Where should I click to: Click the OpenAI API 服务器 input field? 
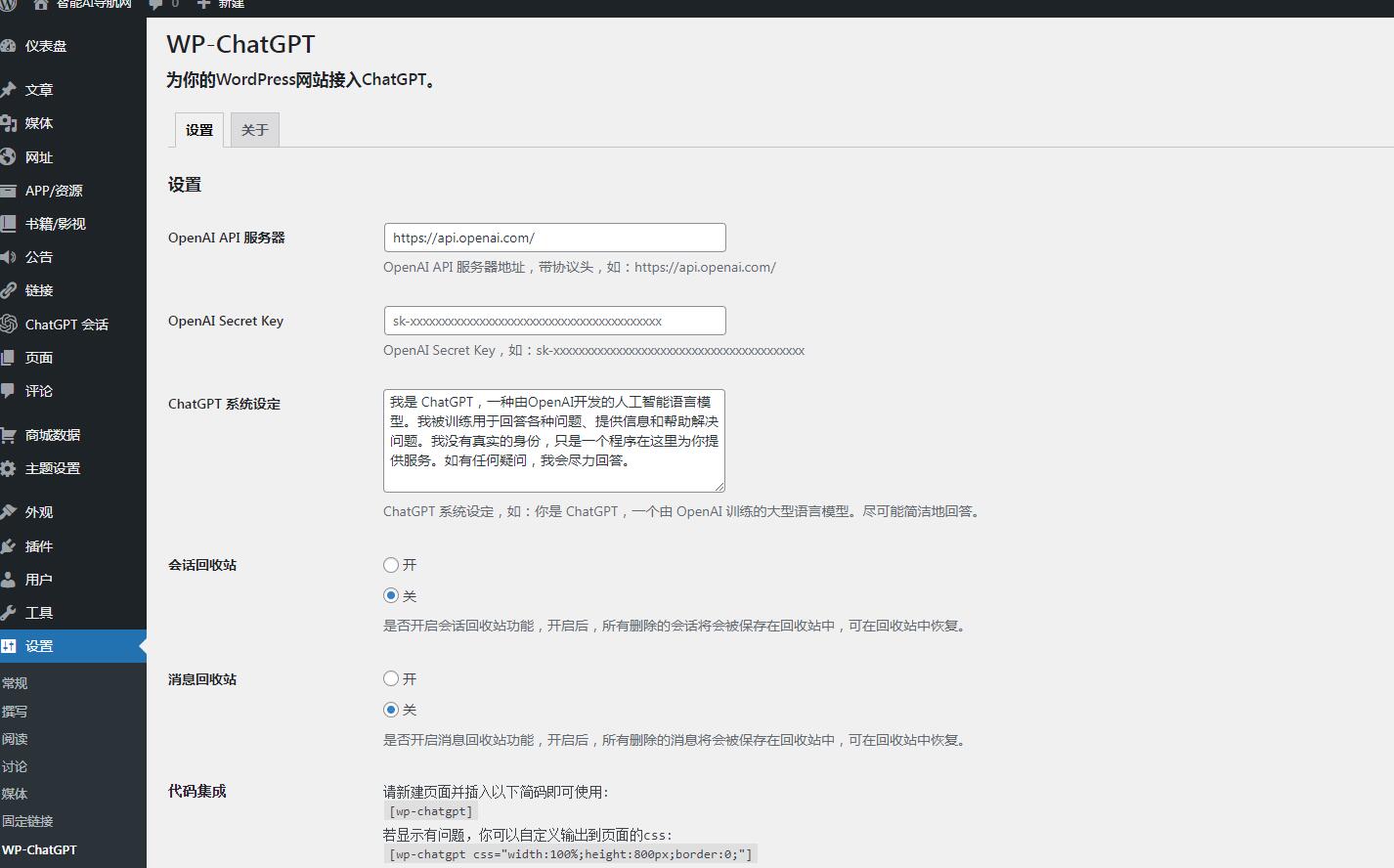tap(553, 237)
